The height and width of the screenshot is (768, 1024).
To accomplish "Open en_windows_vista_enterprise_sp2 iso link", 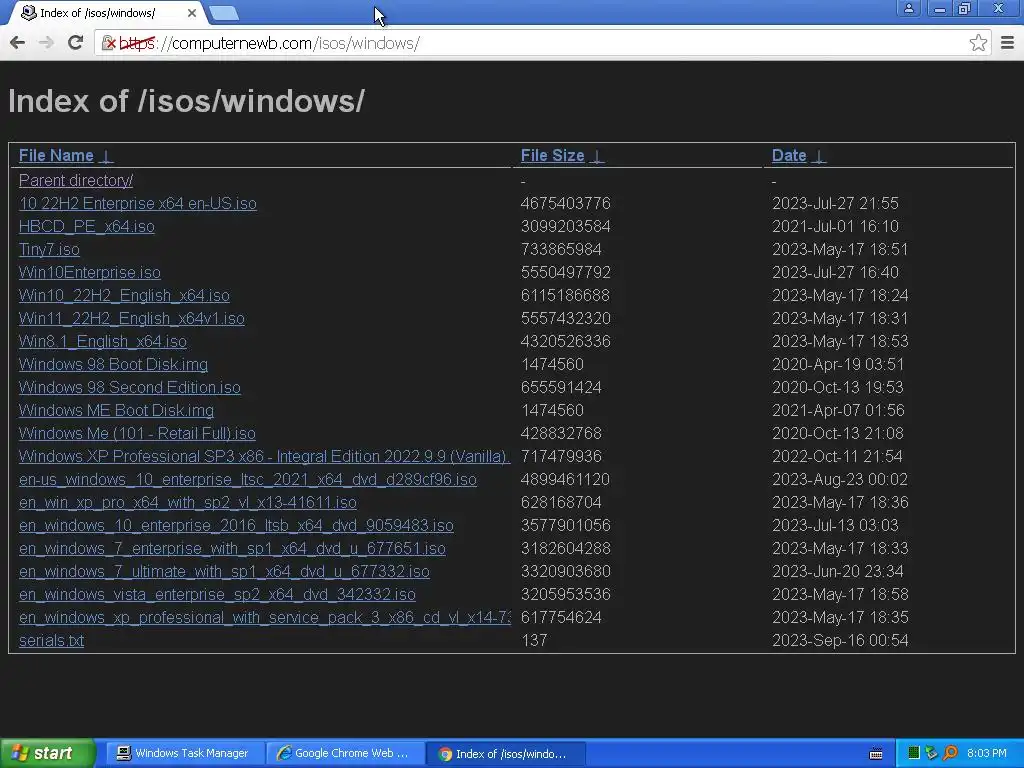I will 217,594.
